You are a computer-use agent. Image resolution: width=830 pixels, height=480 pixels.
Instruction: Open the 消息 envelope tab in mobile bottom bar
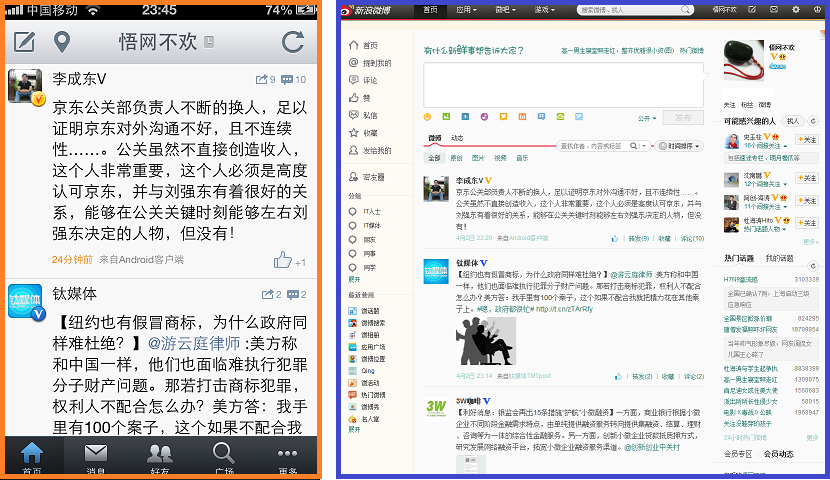tap(96, 454)
